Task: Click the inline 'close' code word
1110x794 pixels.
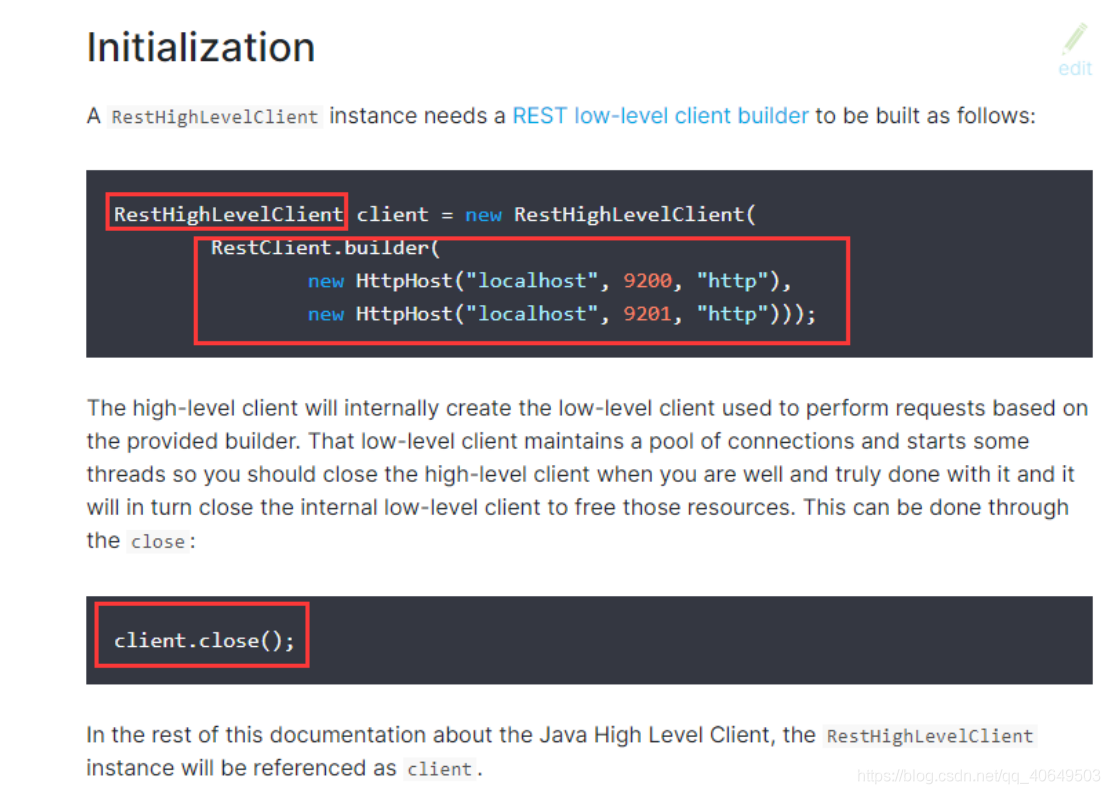Action: click(x=158, y=542)
